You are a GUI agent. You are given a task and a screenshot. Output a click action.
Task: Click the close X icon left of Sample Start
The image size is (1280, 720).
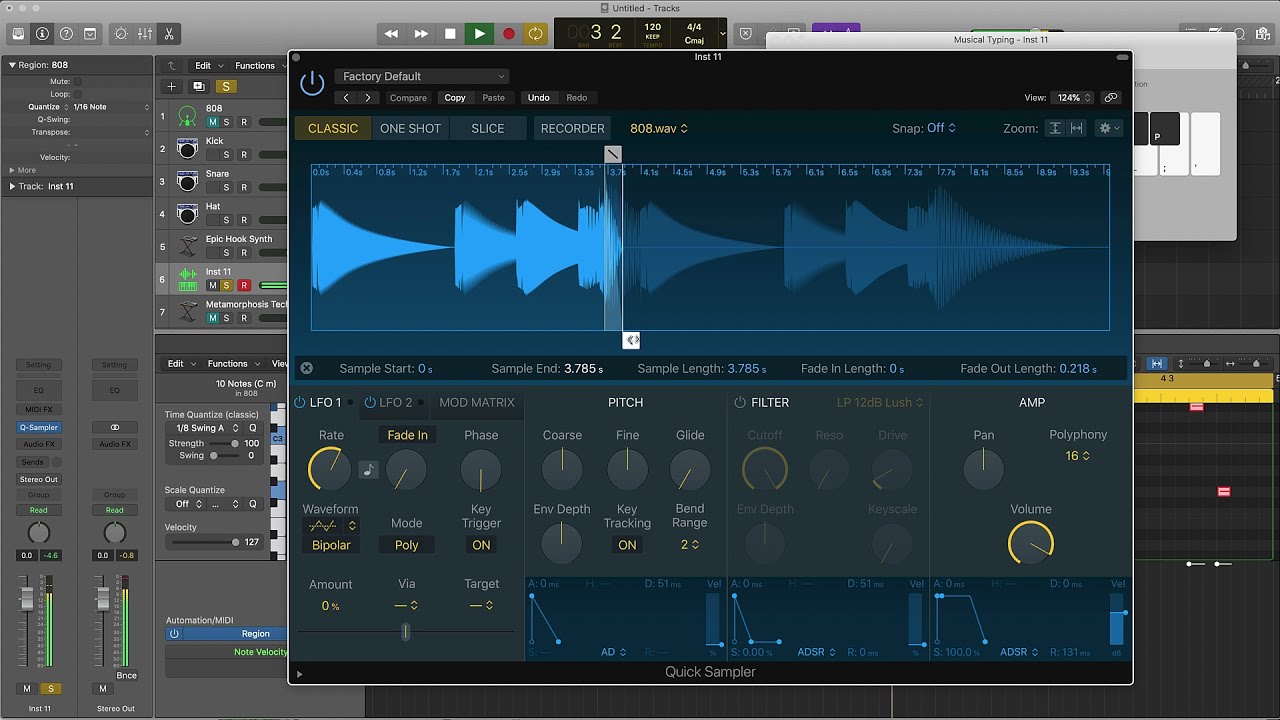[307, 369]
